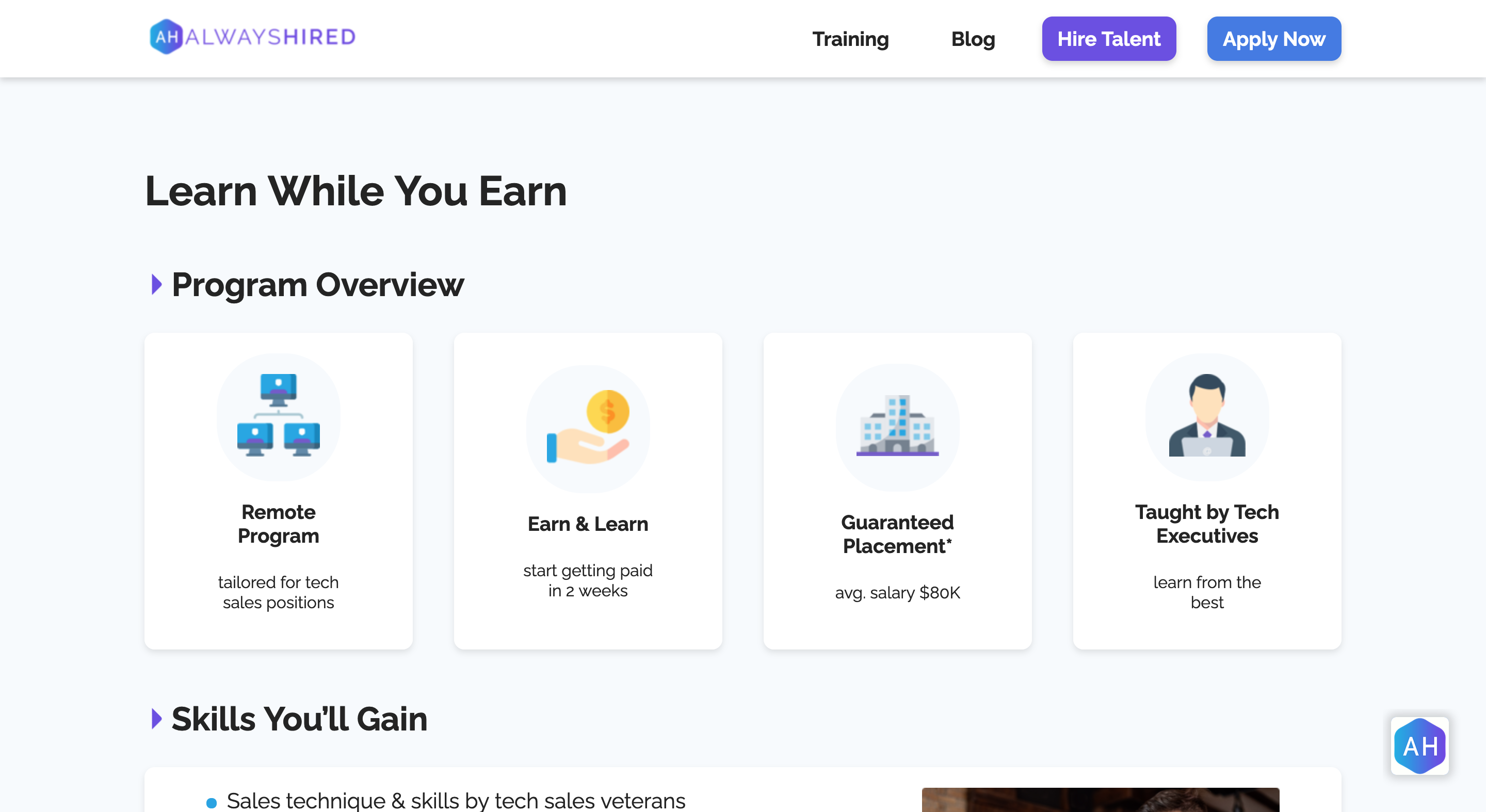Click the Learn While You Earn heading

coord(356,191)
